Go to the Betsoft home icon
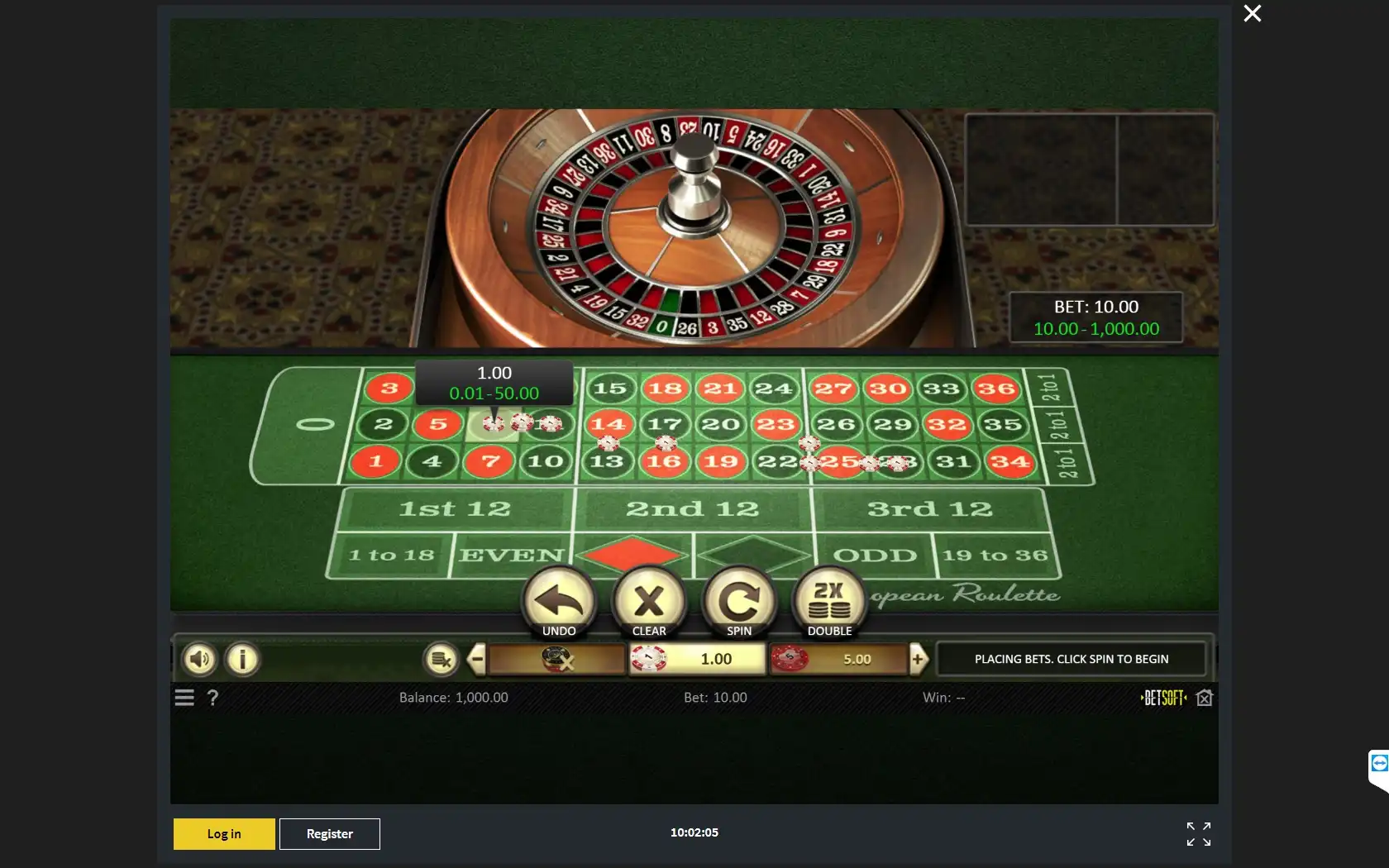 pos(1205,698)
